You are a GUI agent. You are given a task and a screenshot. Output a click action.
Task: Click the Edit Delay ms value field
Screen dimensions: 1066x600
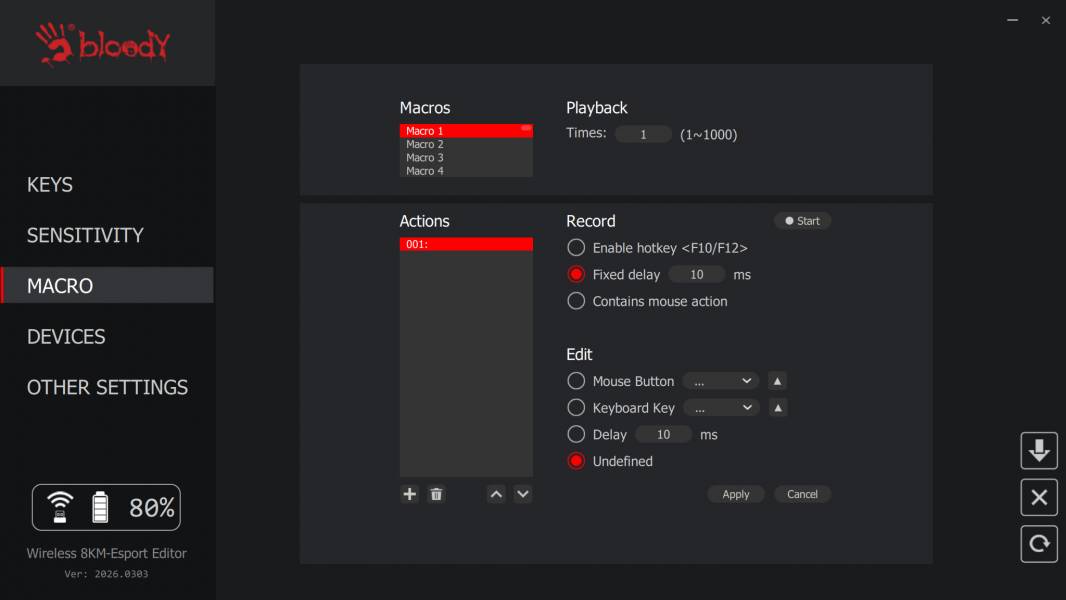click(664, 434)
